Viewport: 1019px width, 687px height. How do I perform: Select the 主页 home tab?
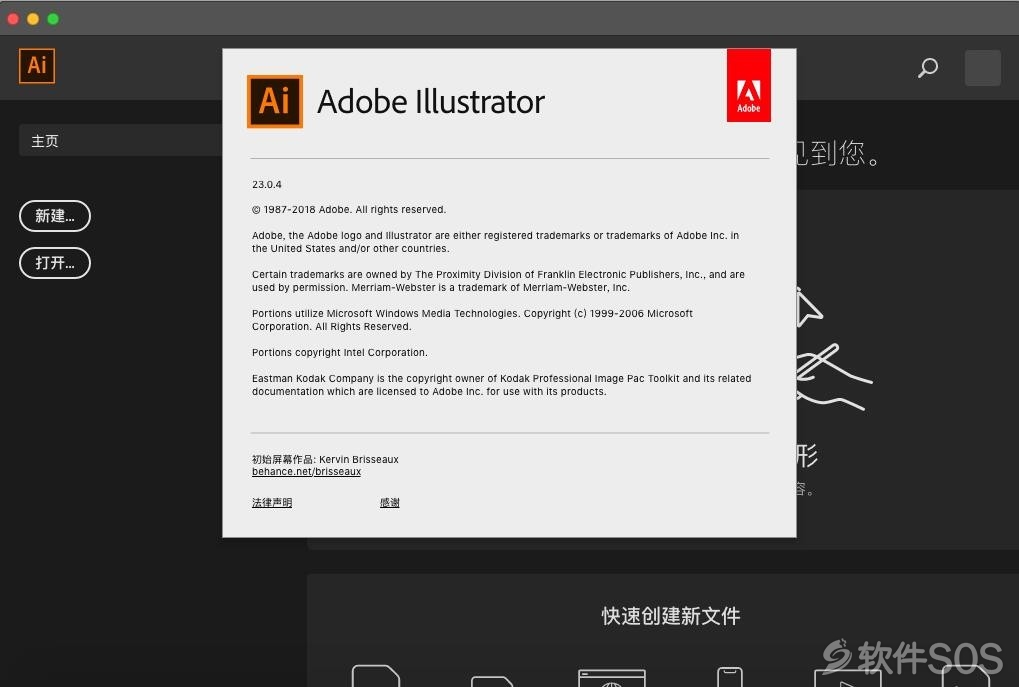[x=120, y=140]
